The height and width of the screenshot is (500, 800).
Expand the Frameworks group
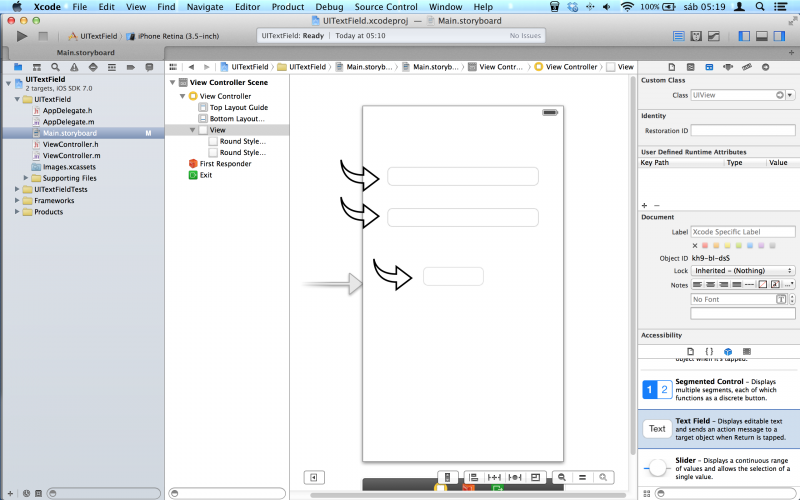coord(17,200)
